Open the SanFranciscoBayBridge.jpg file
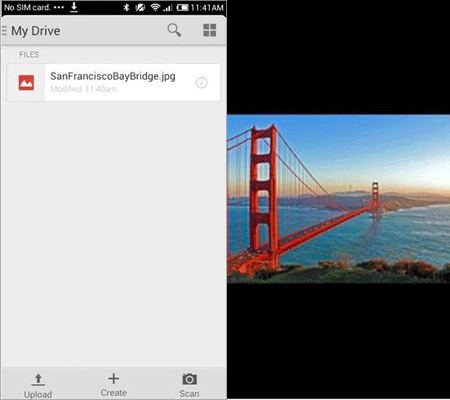The height and width of the screenshot is (400, 450). pyautogui.click(x=114, y=82)
